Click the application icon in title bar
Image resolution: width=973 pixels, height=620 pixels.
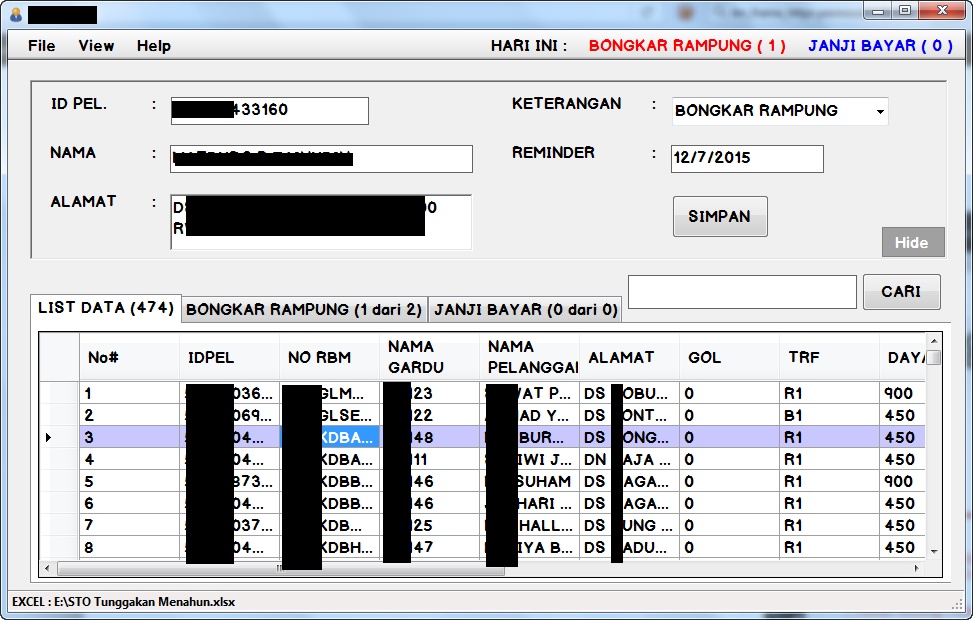(16, 15)
